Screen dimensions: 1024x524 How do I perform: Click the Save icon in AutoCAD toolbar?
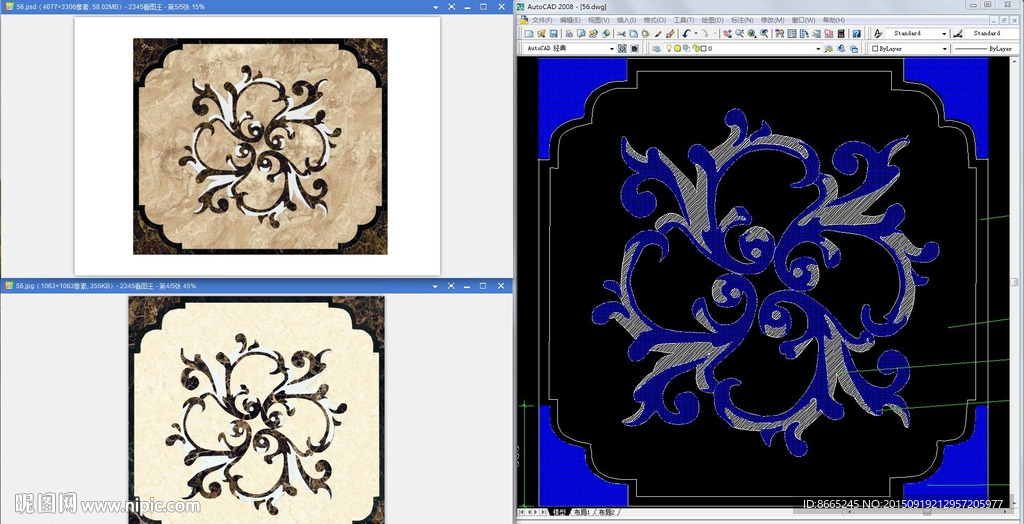tap(553, 34)
